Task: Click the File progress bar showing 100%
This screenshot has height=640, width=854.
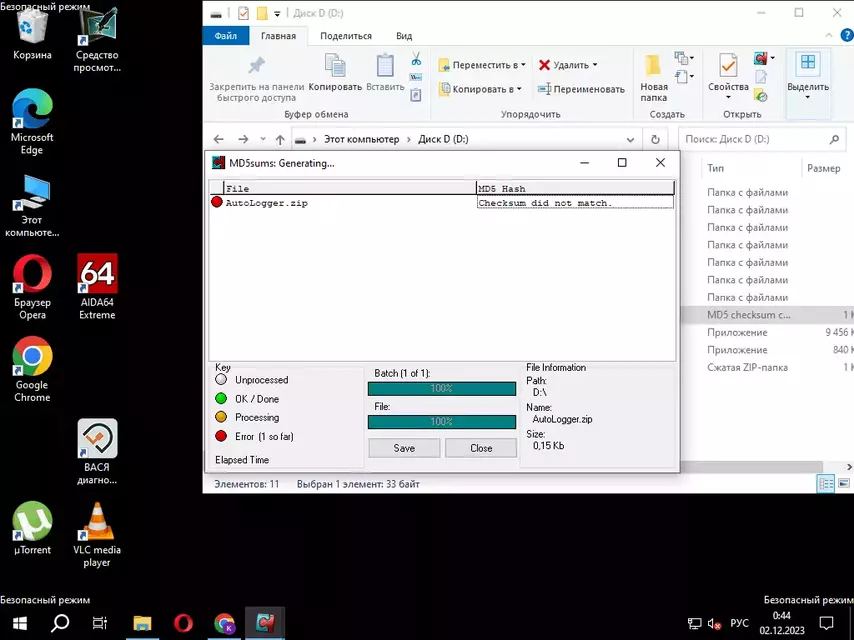Action: click(x=441, y=422)
